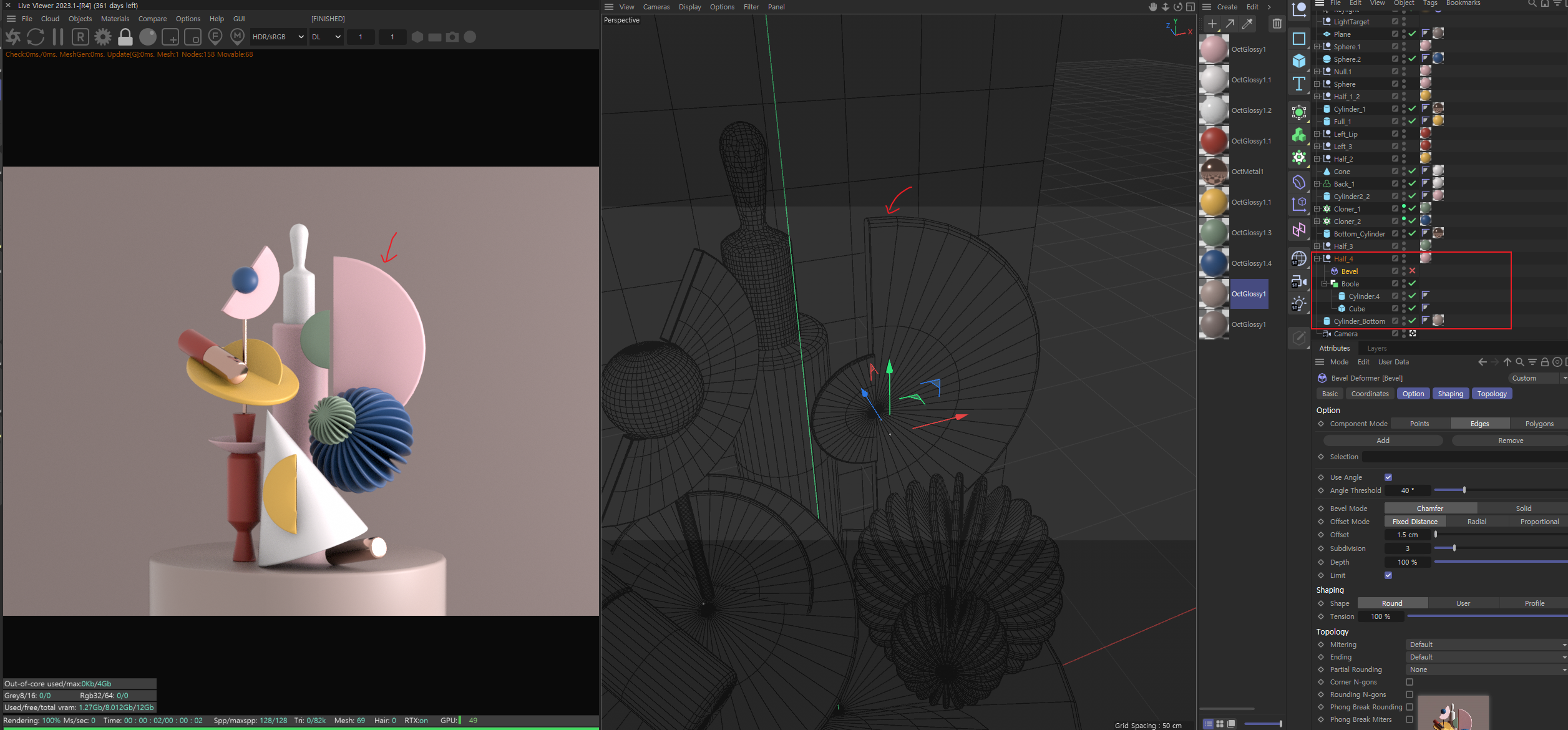
Task: Select the Text spline tool icon
Action: [1299, 84]
